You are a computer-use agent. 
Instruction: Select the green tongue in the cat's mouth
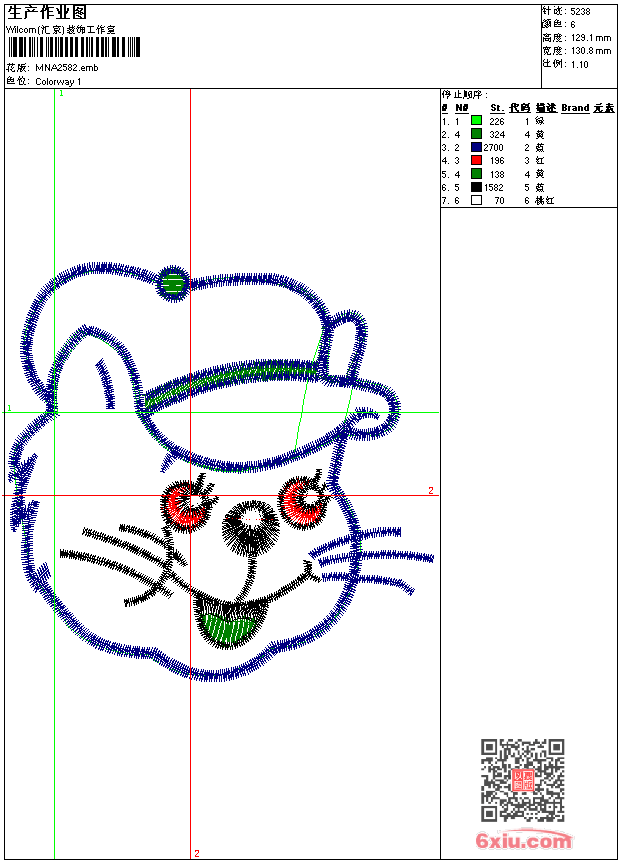coord(229,627)
